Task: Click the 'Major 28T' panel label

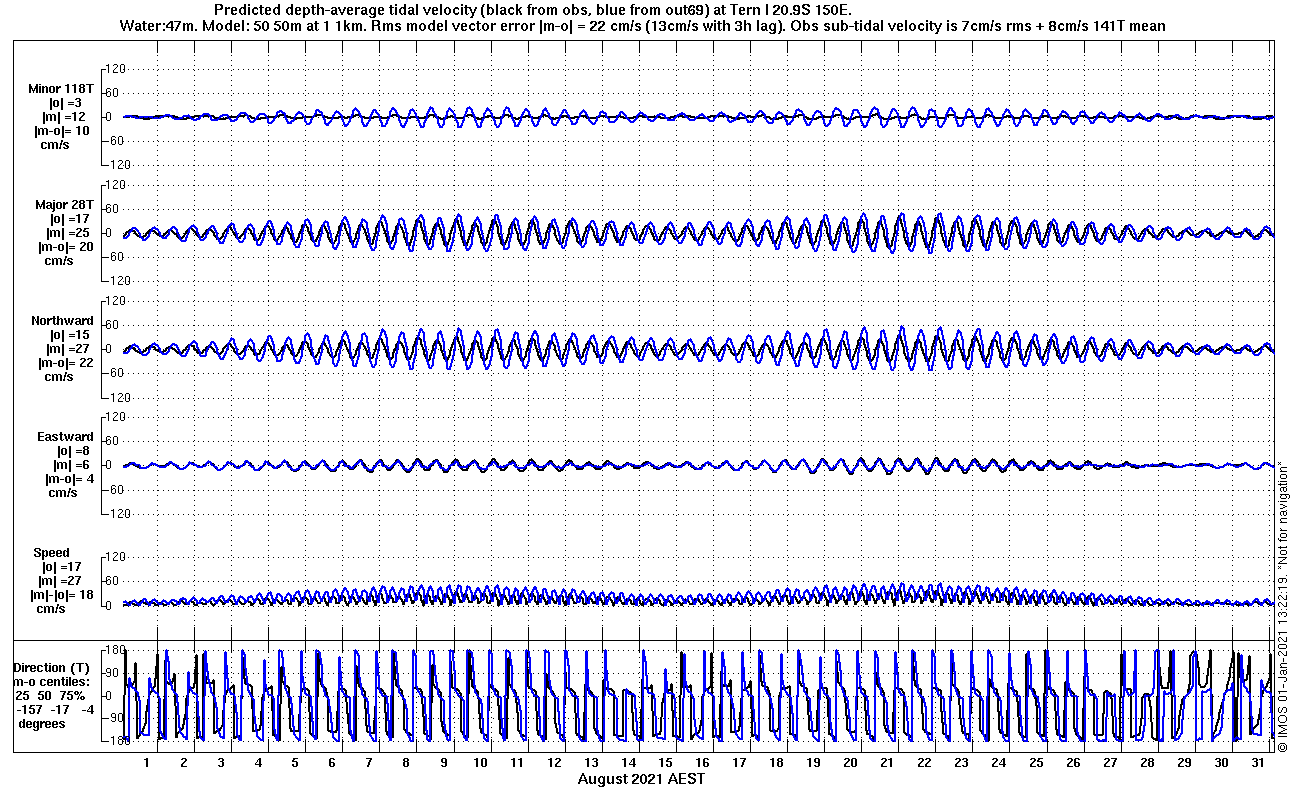Action: (64, 204)
